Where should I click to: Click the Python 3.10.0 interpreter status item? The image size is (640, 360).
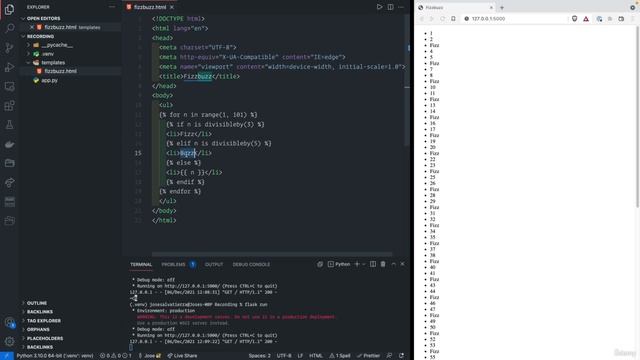[55, 356]
